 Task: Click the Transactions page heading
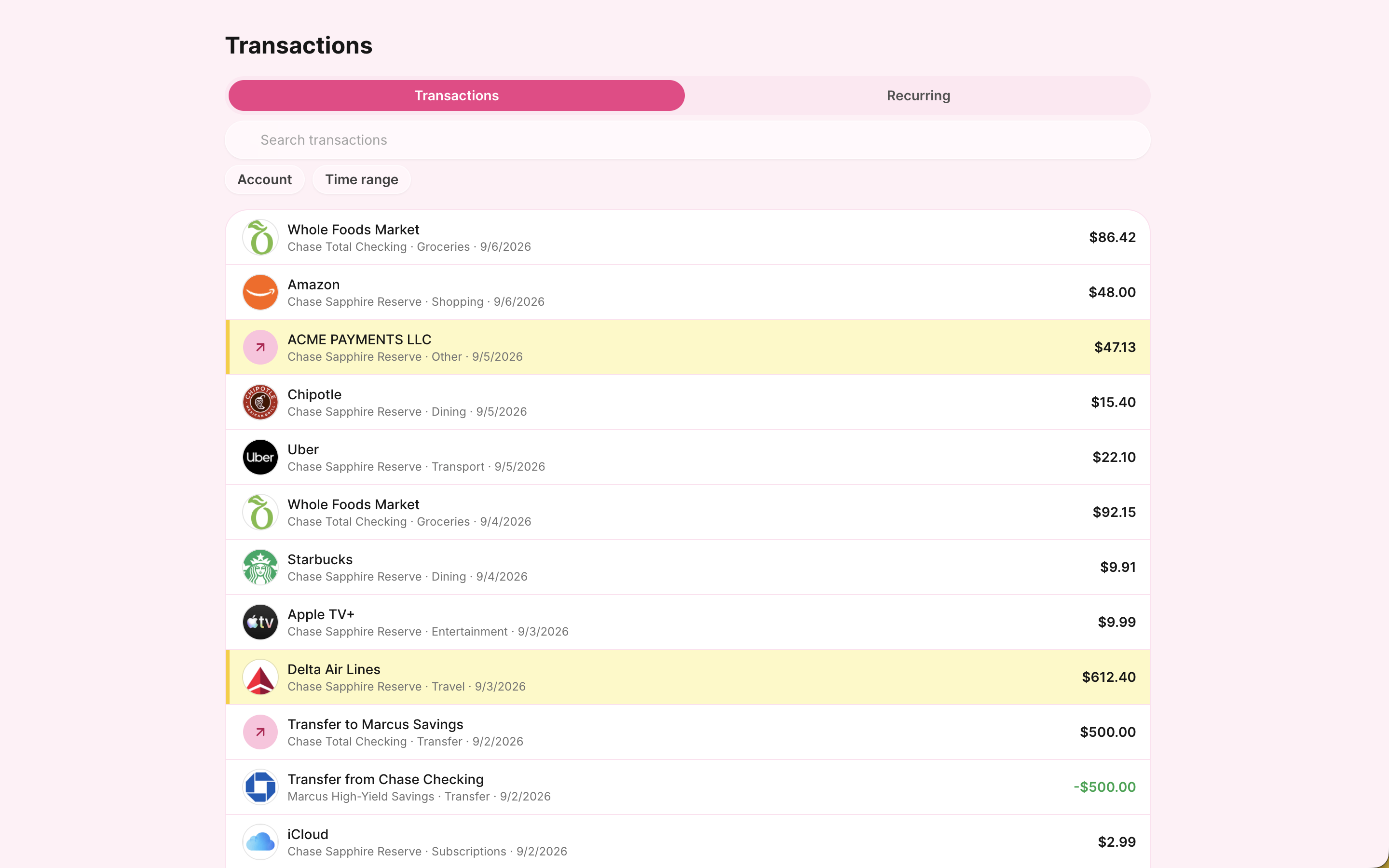(299, 45)
